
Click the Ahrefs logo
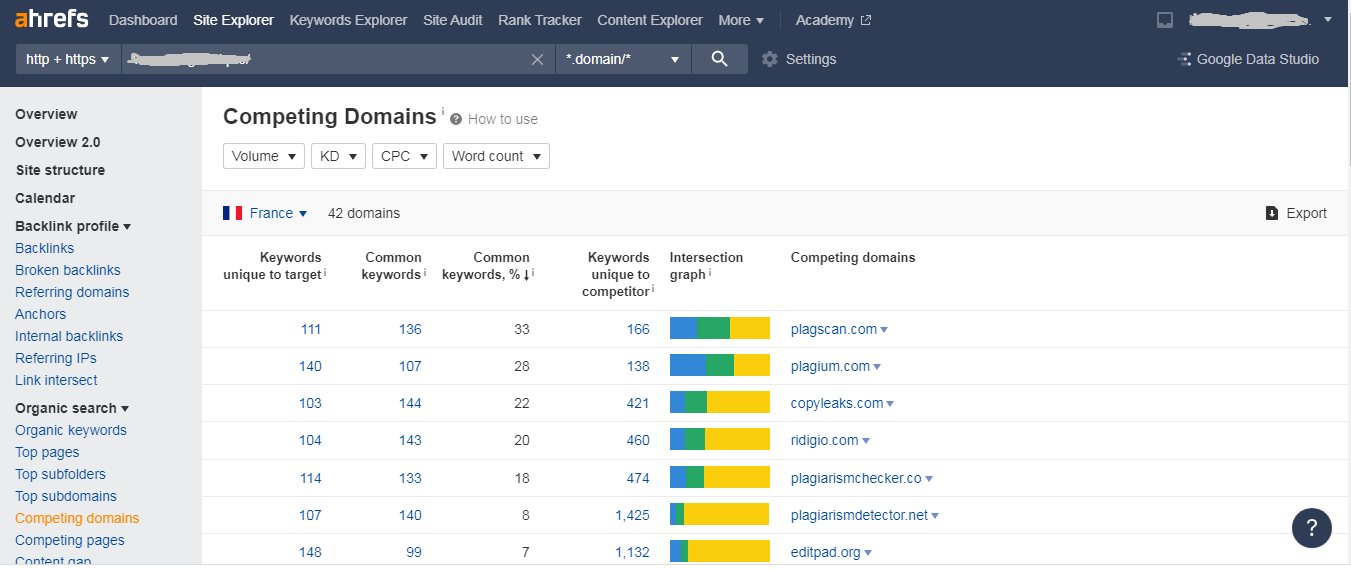(x=51, y=19)
